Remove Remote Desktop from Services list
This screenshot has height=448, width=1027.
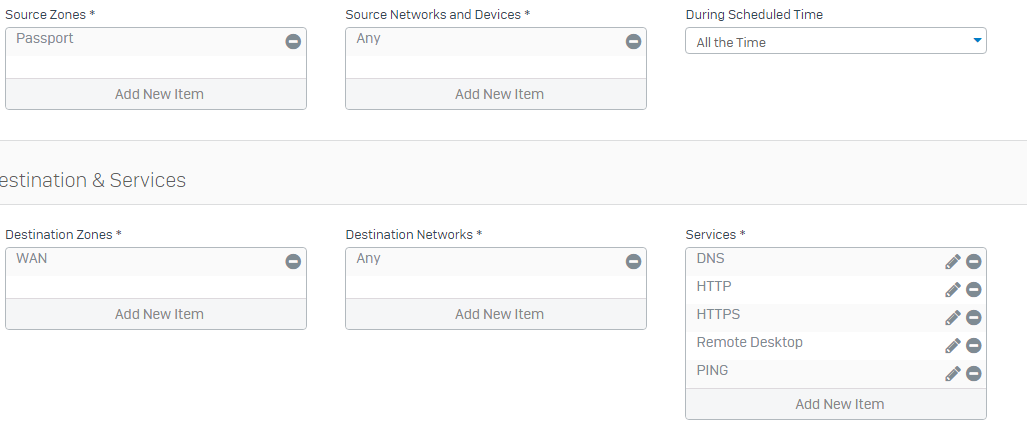974,345
